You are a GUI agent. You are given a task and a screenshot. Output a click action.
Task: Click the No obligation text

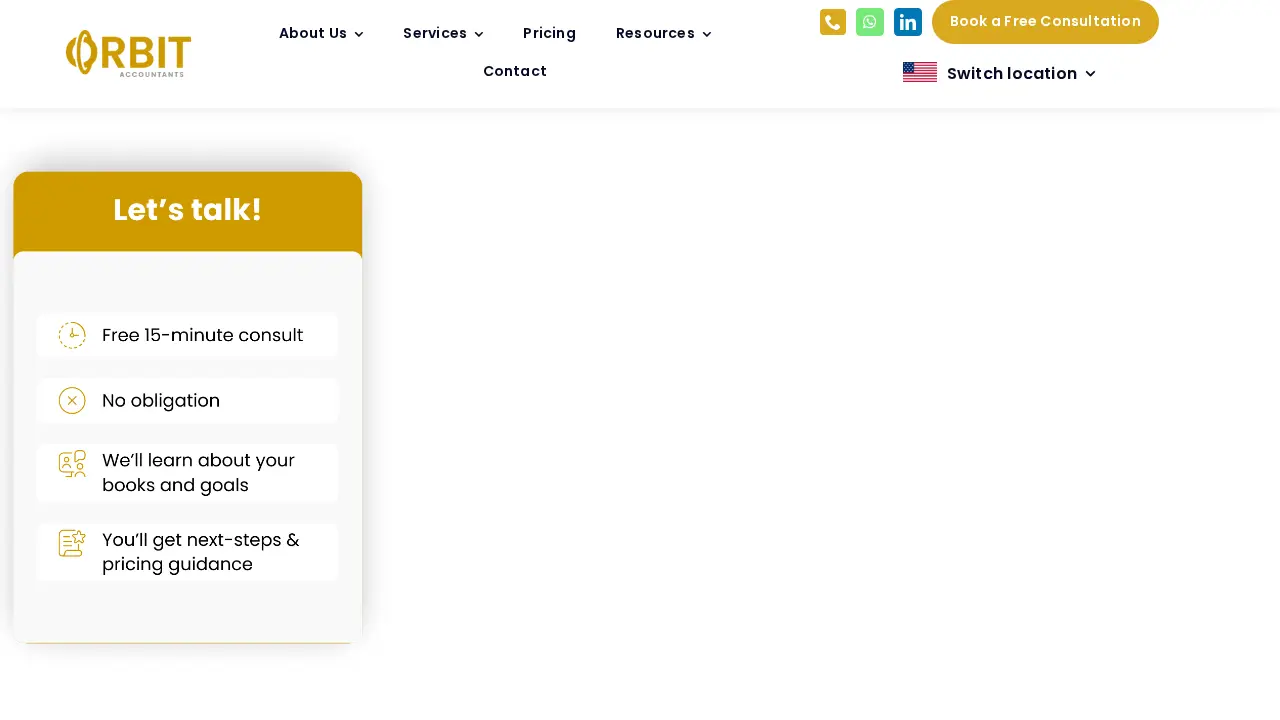tap(161, 401)
